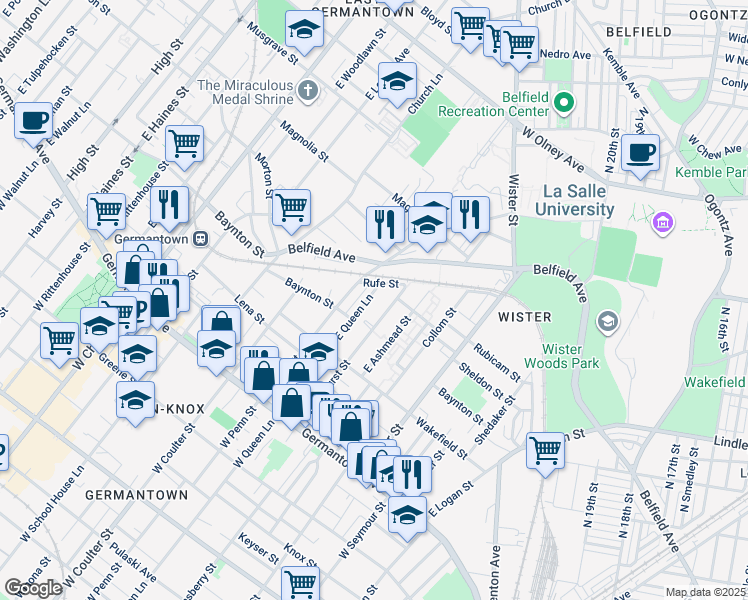
Task: Click the Keyser St street label
Action: tap(259, 548)
